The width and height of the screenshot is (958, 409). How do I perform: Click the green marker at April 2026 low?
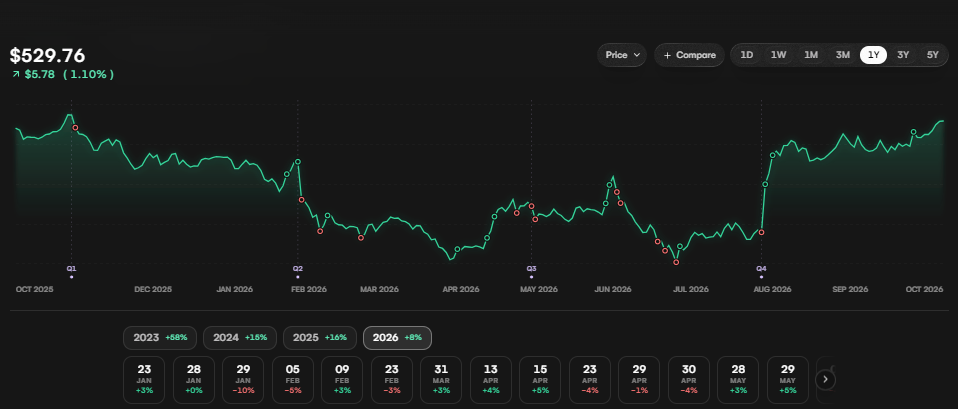tap(458, 249)
